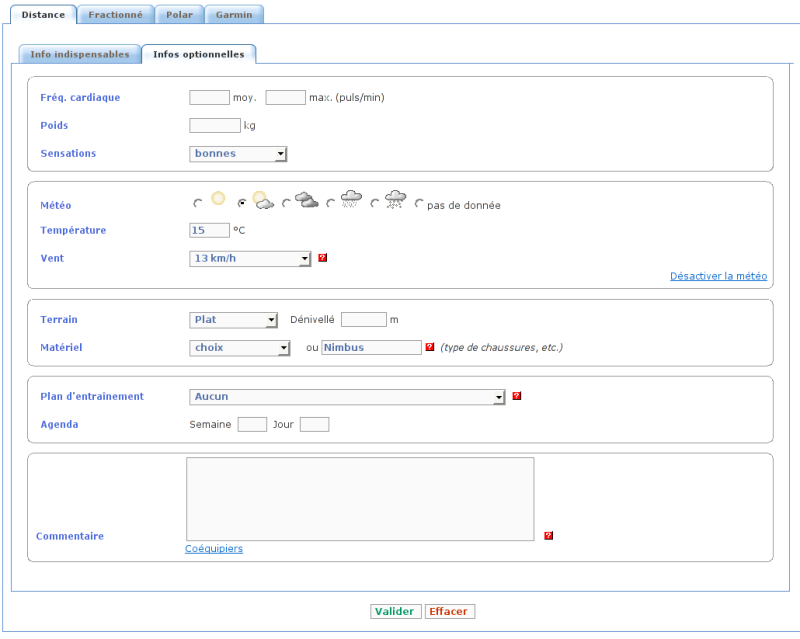800x639 pixels.
Task: Select the sunny weather radio button
Action: [197, 203]
